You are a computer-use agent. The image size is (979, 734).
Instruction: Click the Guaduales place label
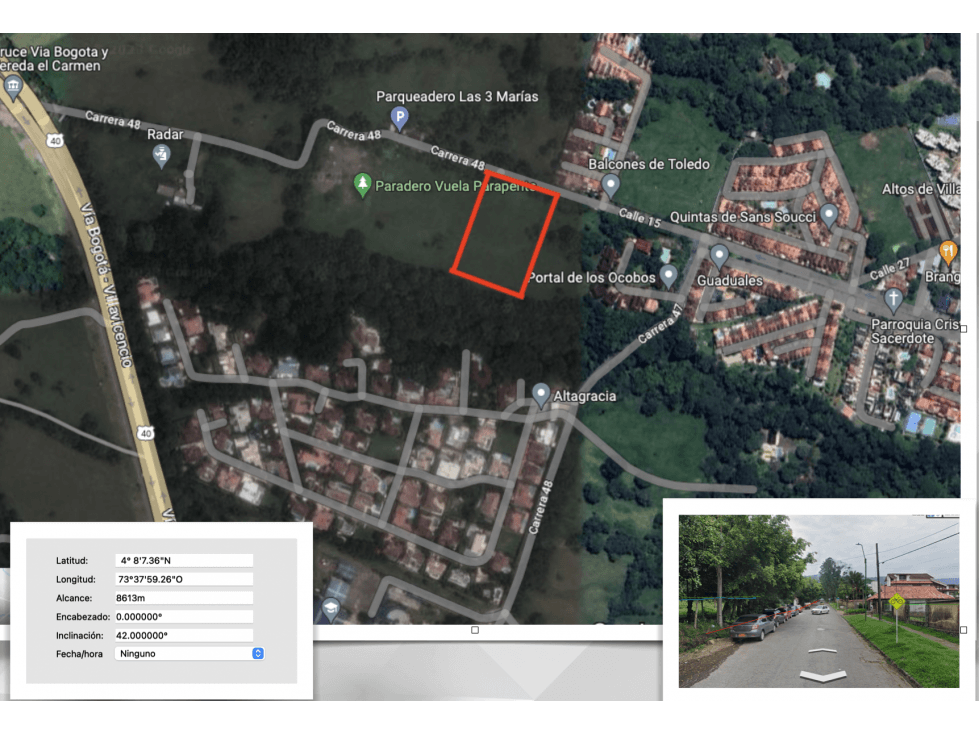[x=729, y=281]
